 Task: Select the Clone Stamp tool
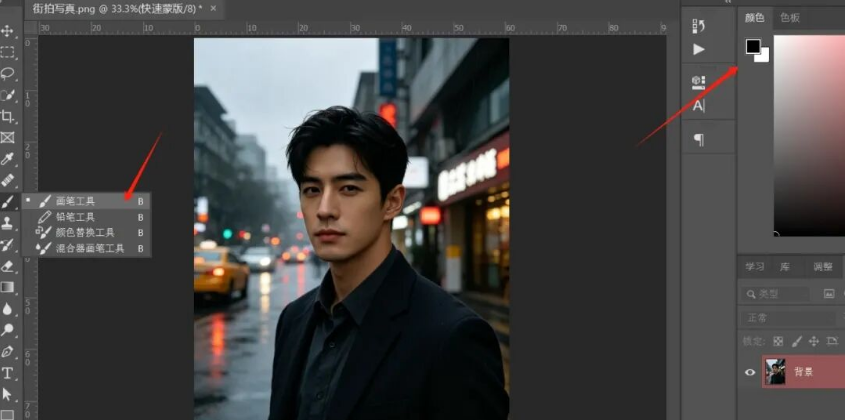[7, 223]
